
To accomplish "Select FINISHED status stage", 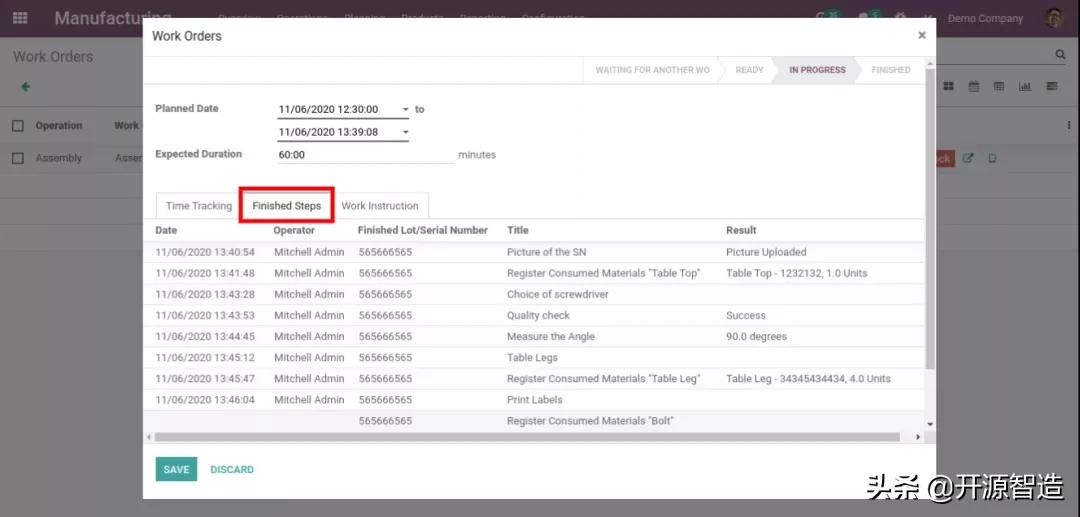I will click(891, 70).
